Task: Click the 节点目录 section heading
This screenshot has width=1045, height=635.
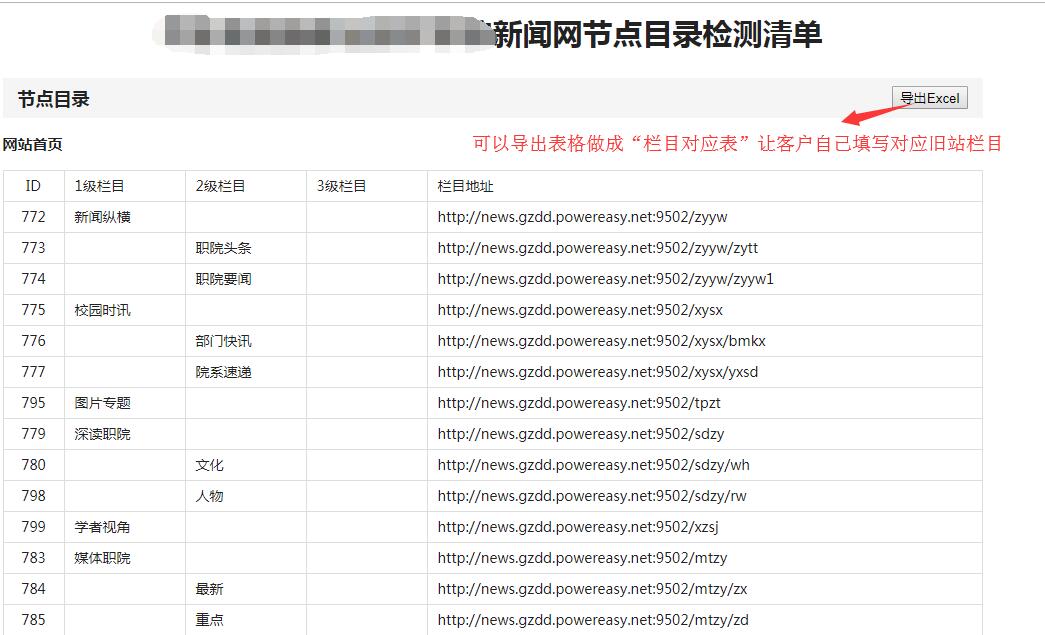Action: point(54,99)
